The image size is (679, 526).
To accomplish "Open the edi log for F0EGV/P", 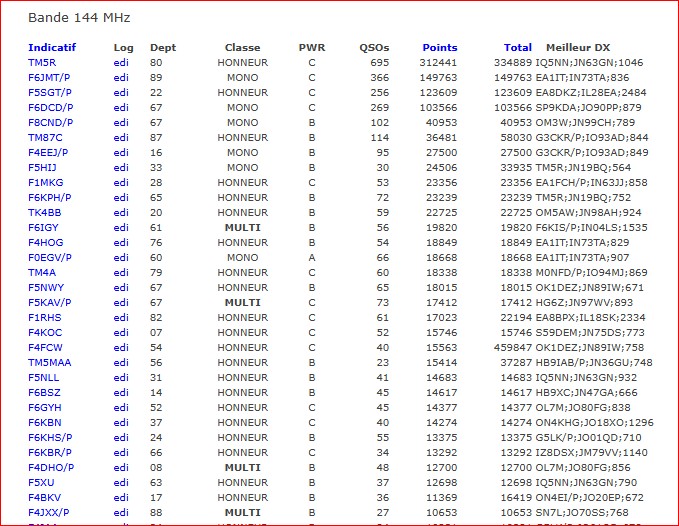I will [121, 258].
